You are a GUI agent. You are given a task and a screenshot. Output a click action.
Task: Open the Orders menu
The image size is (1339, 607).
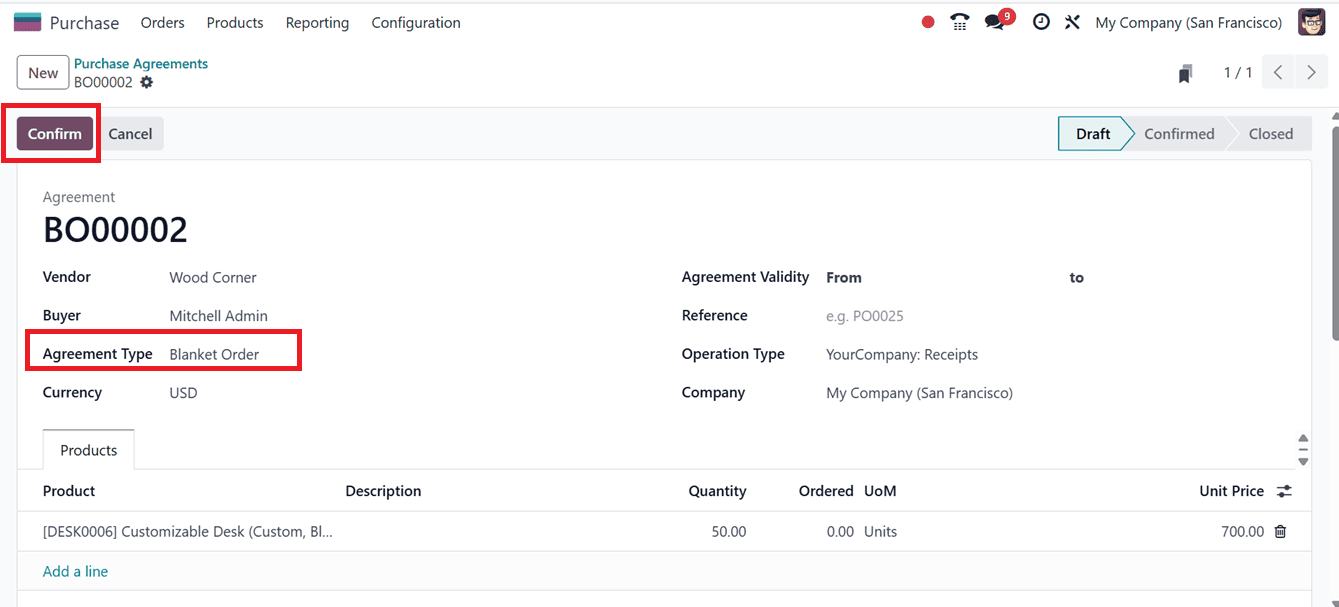(x=162, y=22)
